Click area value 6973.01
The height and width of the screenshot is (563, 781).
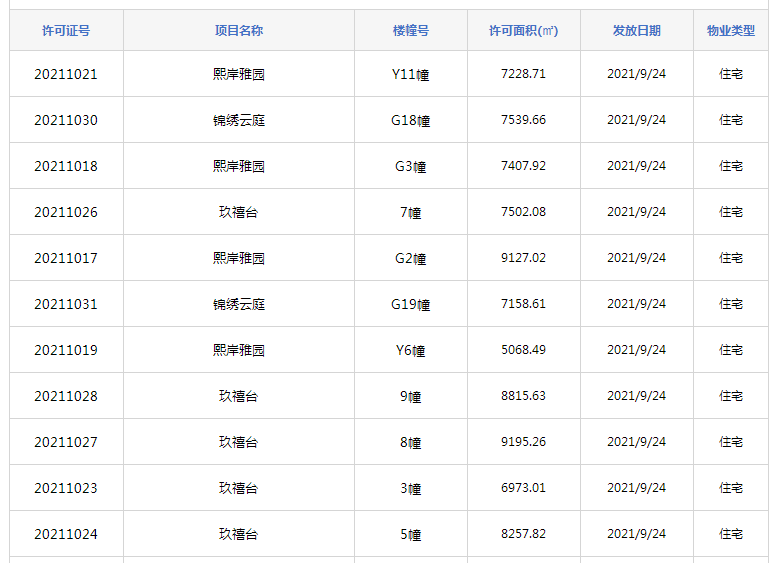523,487
